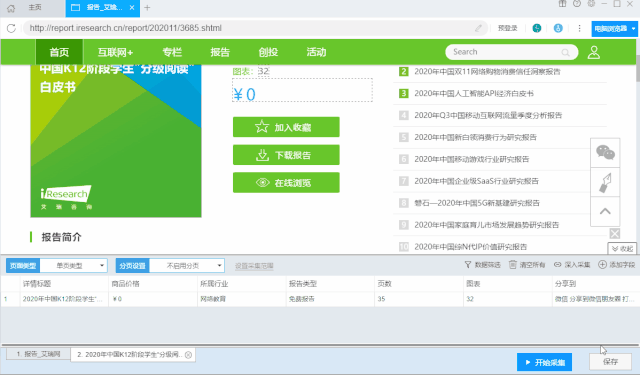The width and height of the screenshot is (640, 375).
Task: Click the ¥0 price text
Action: (x=244, y=95)
